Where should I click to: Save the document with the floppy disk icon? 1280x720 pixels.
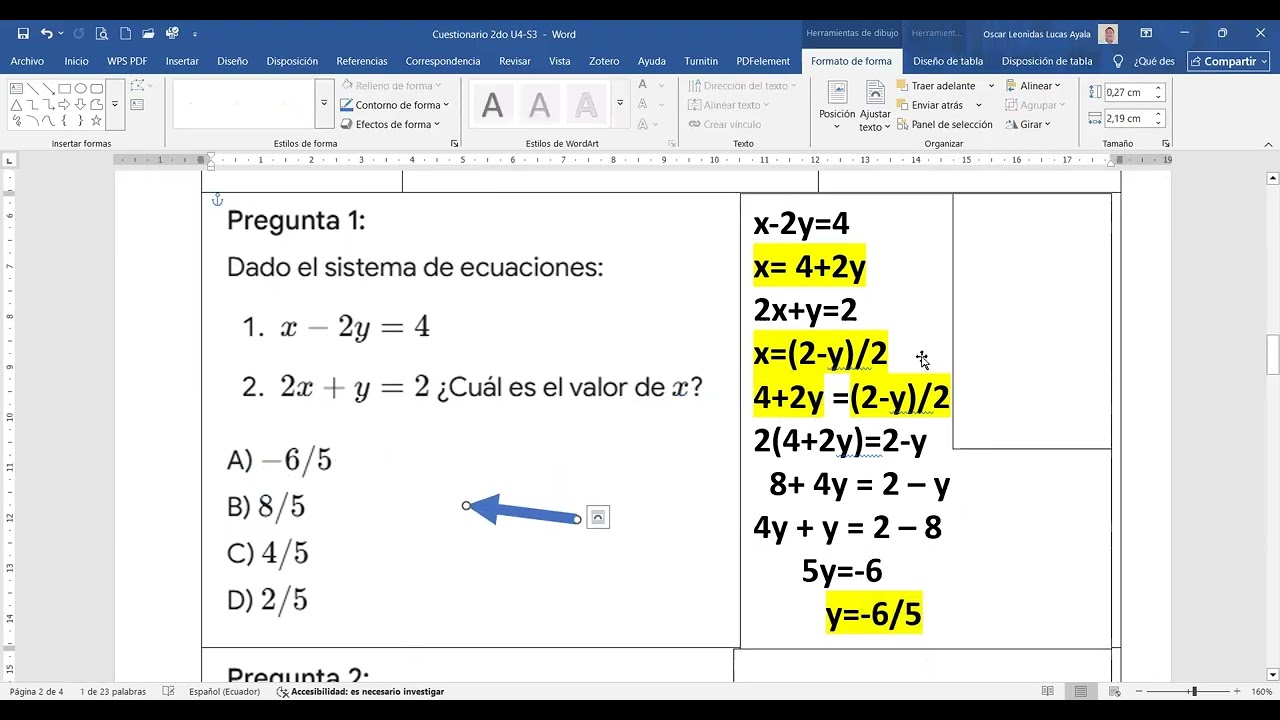23,33
